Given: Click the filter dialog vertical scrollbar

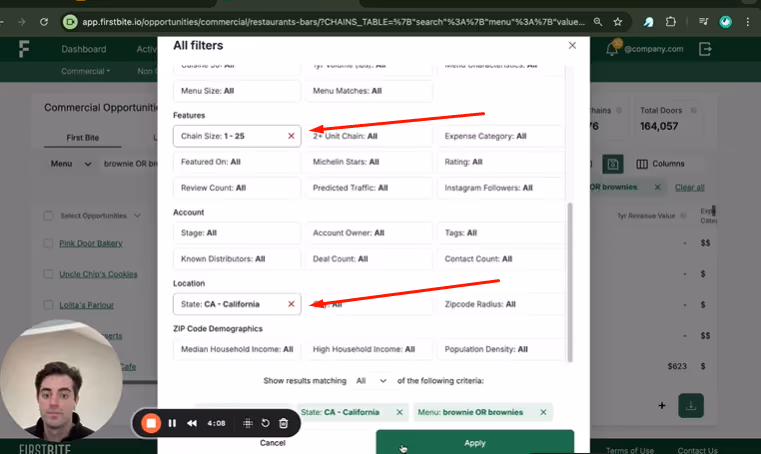Looking at the screenshot, I should (x=570, y=282).
